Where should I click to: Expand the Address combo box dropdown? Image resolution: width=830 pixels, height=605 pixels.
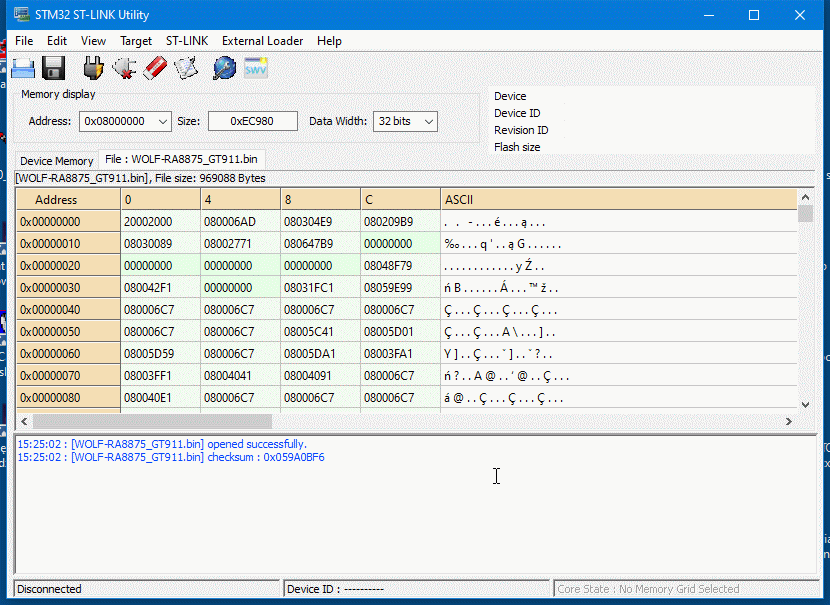163,121
